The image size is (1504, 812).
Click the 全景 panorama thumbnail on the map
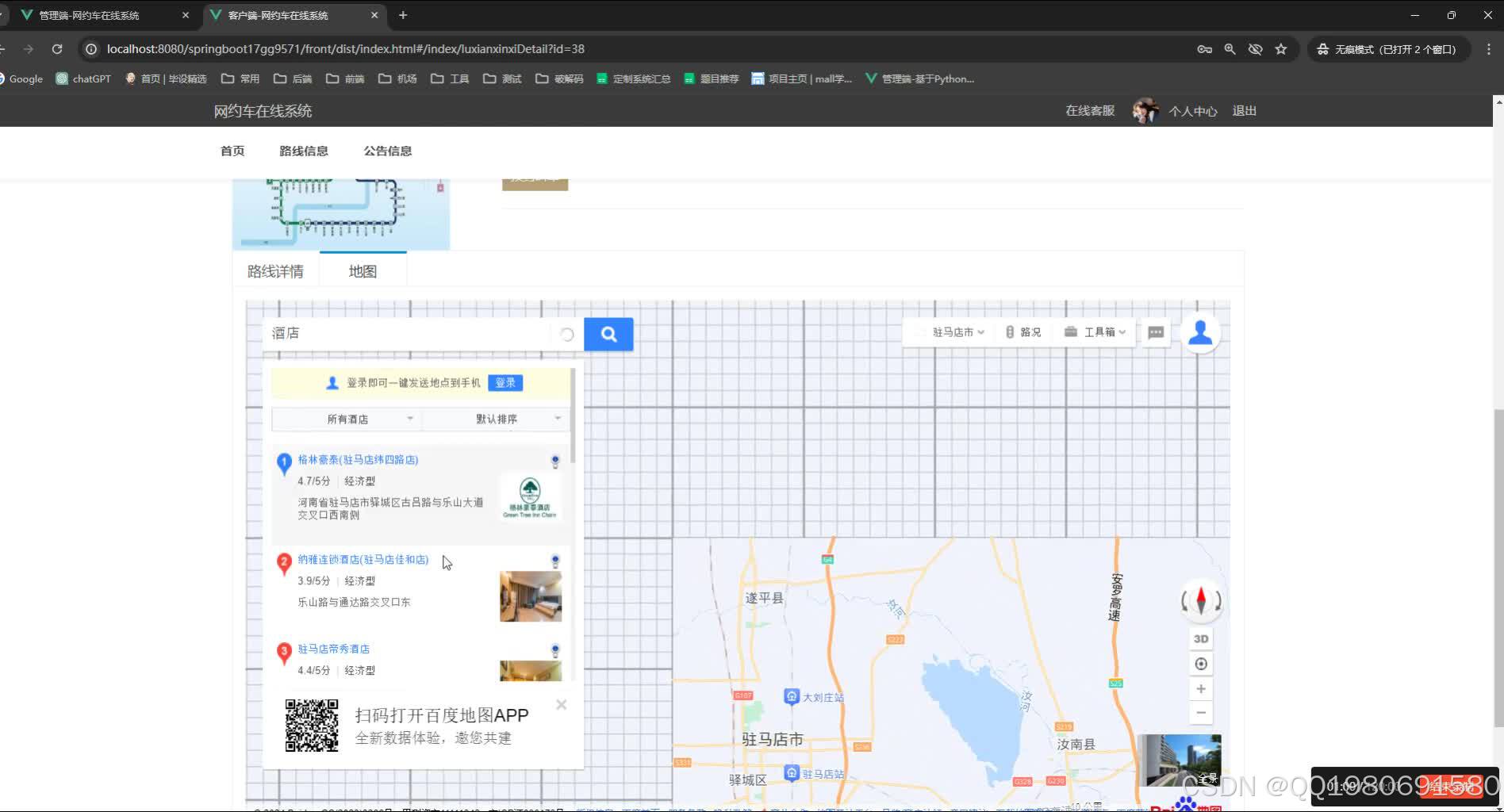coord(1180,760)
